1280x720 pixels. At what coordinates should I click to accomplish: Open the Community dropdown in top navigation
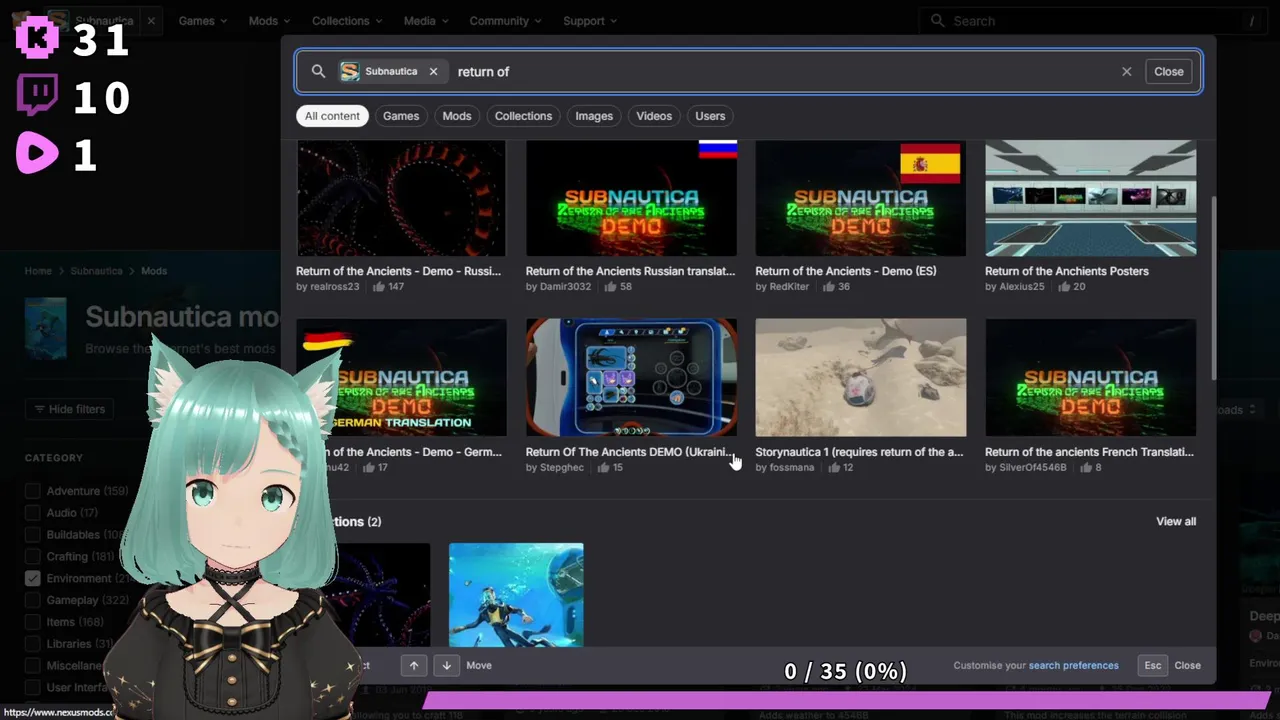(506, 21)
